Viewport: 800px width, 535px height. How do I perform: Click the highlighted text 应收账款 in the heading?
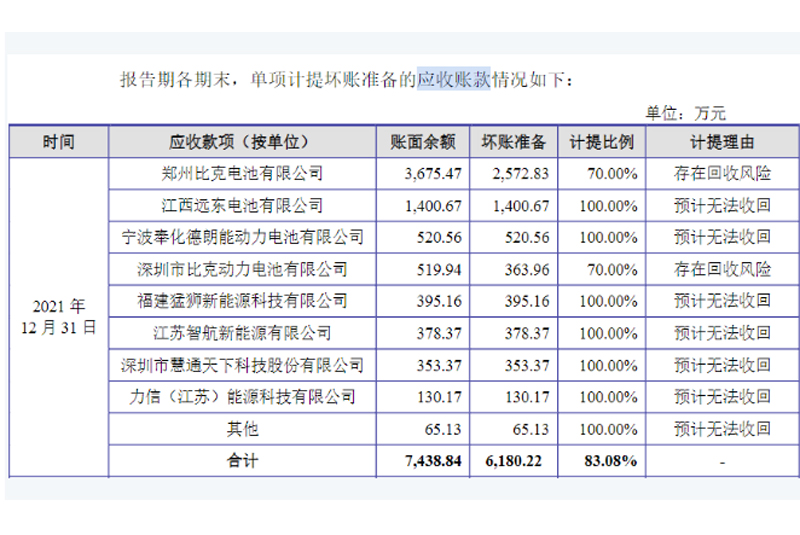tap(452, 80)
